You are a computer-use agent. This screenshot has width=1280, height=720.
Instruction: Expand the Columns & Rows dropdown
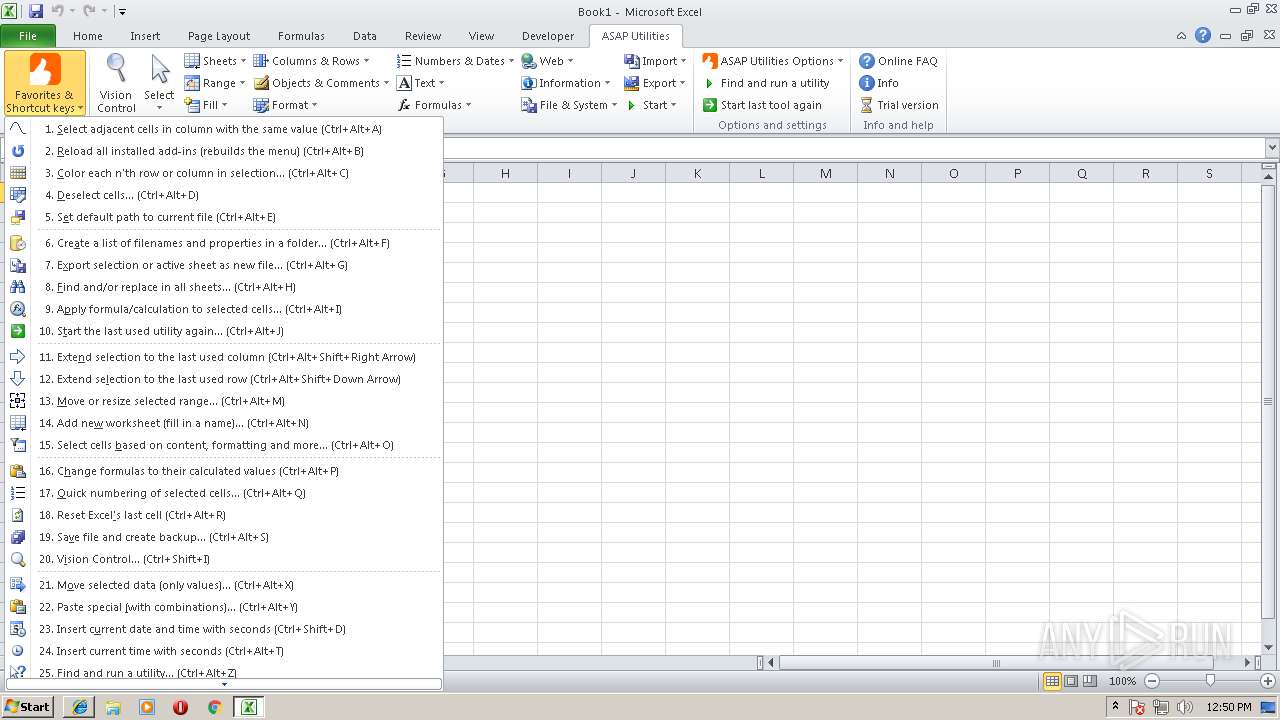[311, 61]
